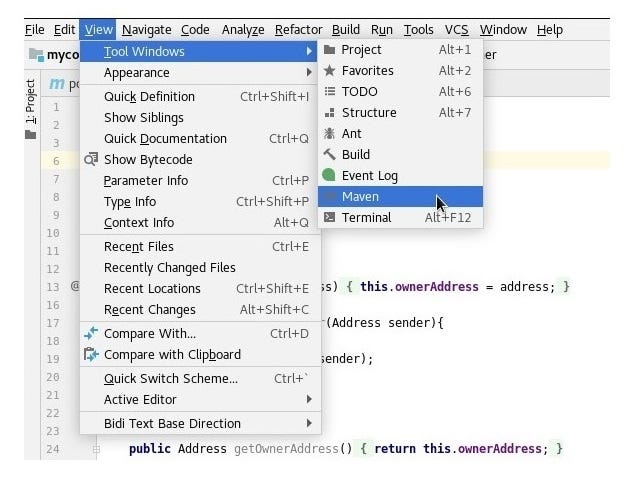Image resolution: width=634 pixels, height=484 pixels.
Task: Open the Help menu
Action: (x=549, y=30)
